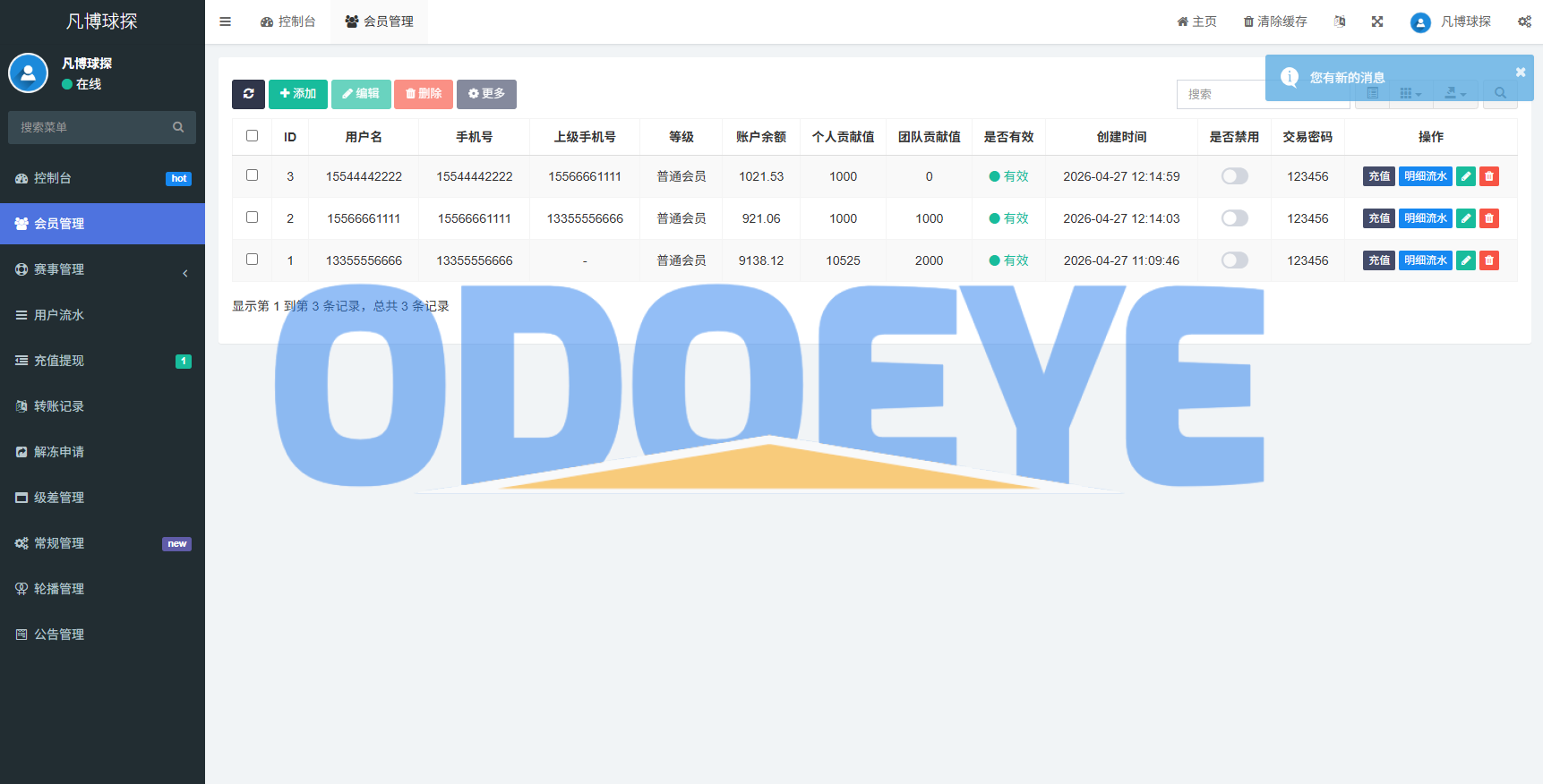Open 充值提现 in the sidebar

point(102,361)
